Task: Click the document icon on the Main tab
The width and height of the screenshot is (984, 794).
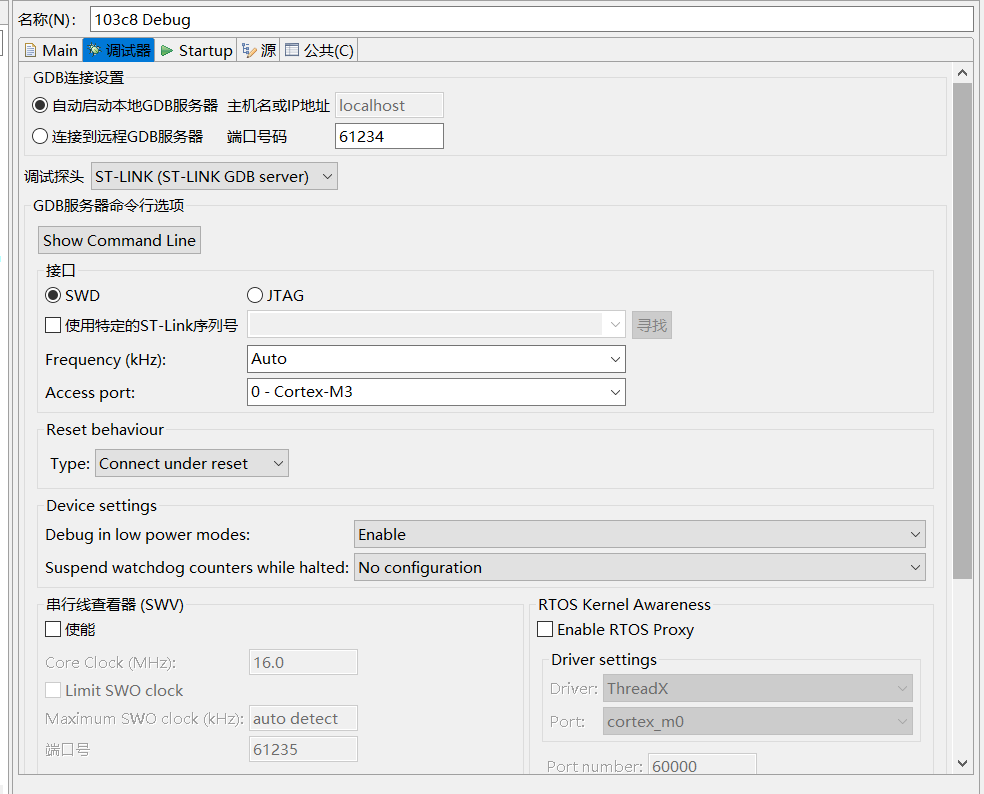Action: point(33,49)
